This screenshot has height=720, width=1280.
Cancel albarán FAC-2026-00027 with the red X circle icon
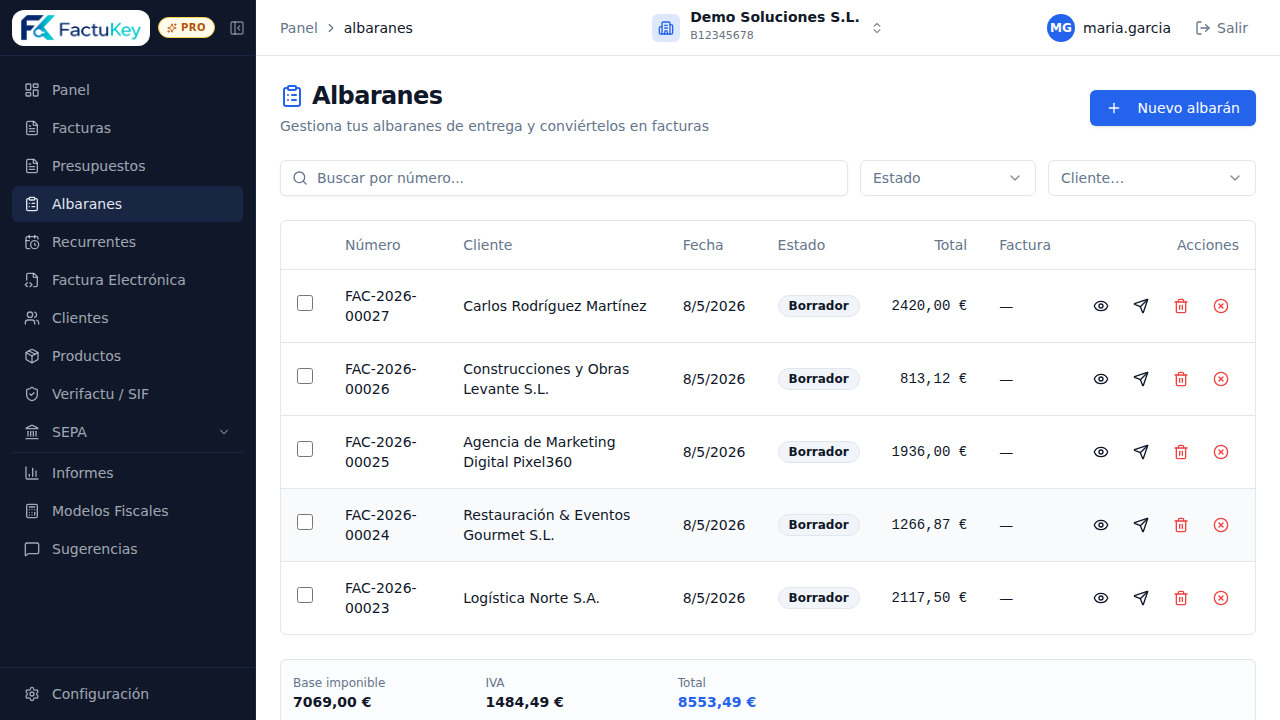(x=1221, y=306)
